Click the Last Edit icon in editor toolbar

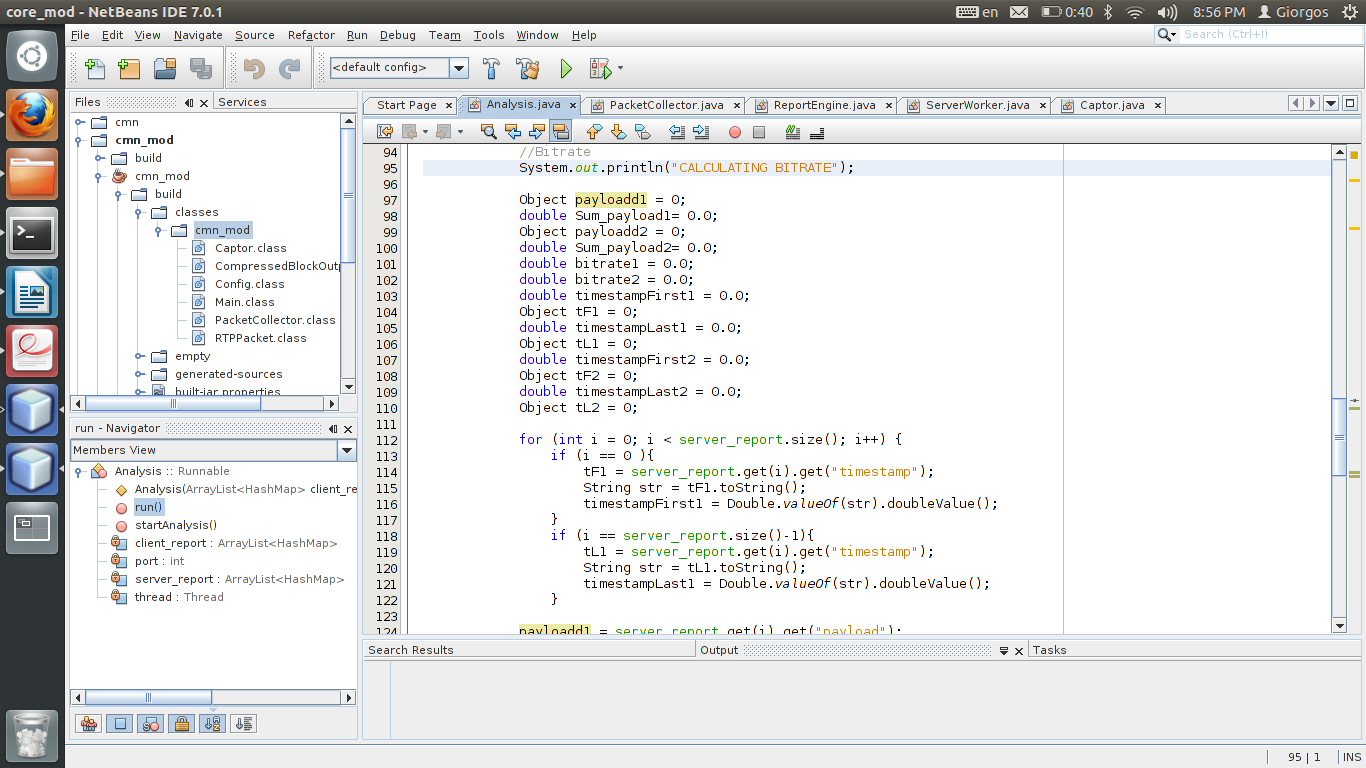[385, 131]
